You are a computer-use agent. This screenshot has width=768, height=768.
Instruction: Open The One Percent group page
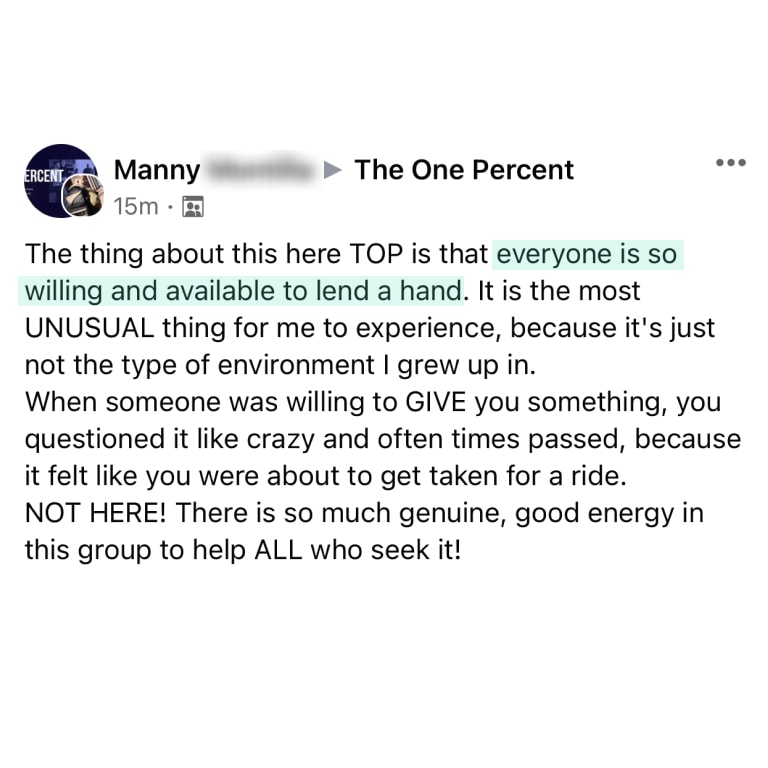click(464, 170)
